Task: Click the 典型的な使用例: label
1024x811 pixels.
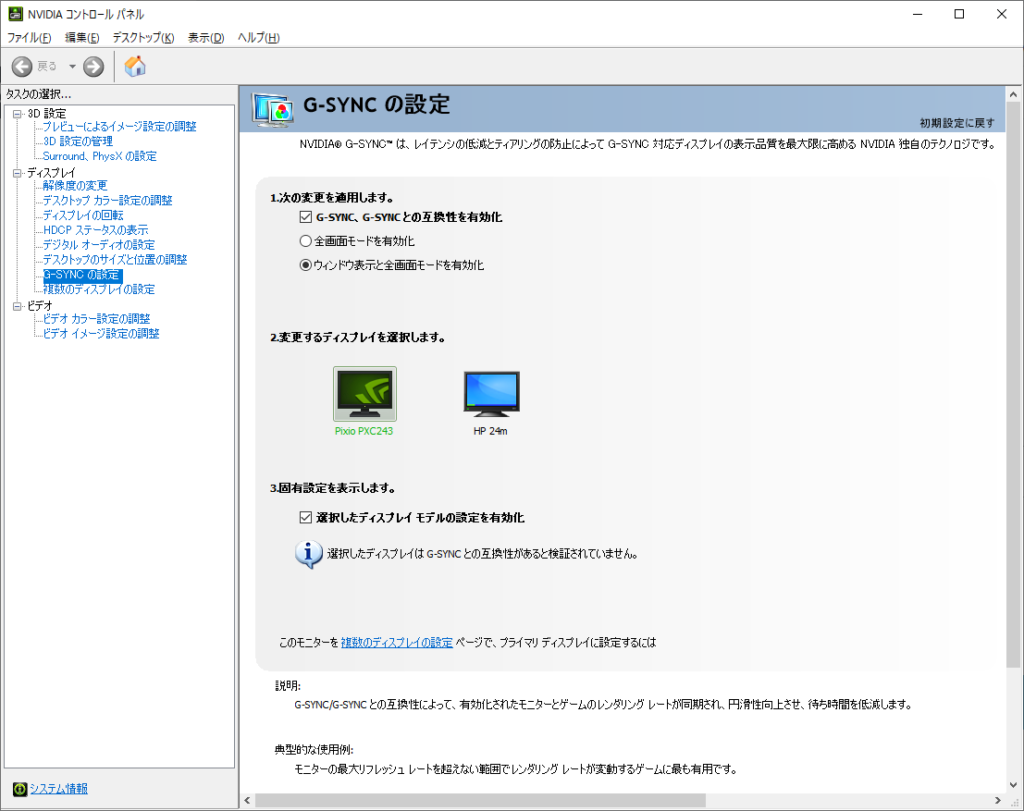Action: [x=313, y=750]
